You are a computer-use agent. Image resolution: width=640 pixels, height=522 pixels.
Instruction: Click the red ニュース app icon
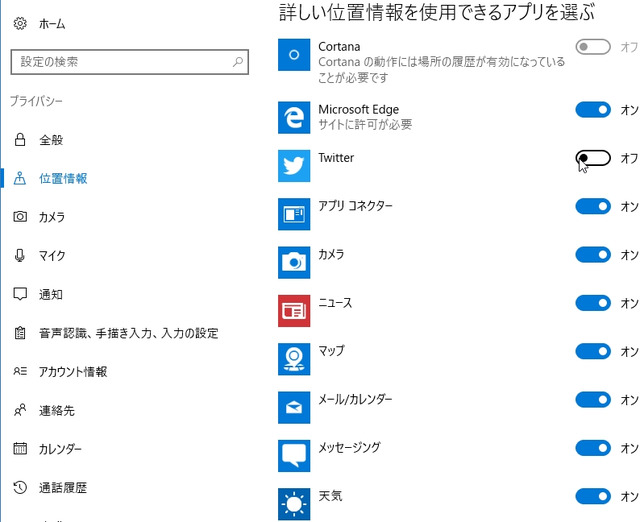(294, 311)
